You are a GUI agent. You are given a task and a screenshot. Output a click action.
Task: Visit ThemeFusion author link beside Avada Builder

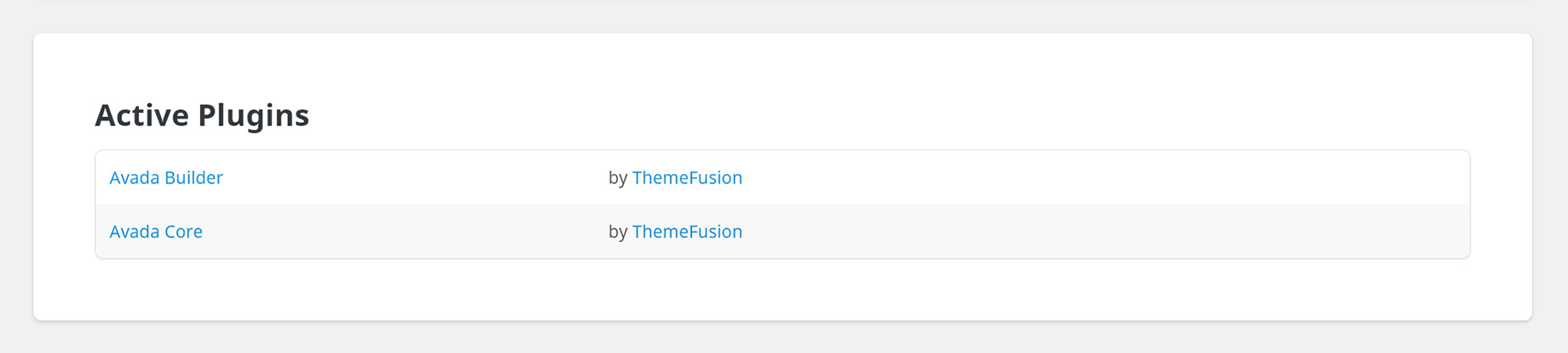pyautogui.click(x=687, y=177)
